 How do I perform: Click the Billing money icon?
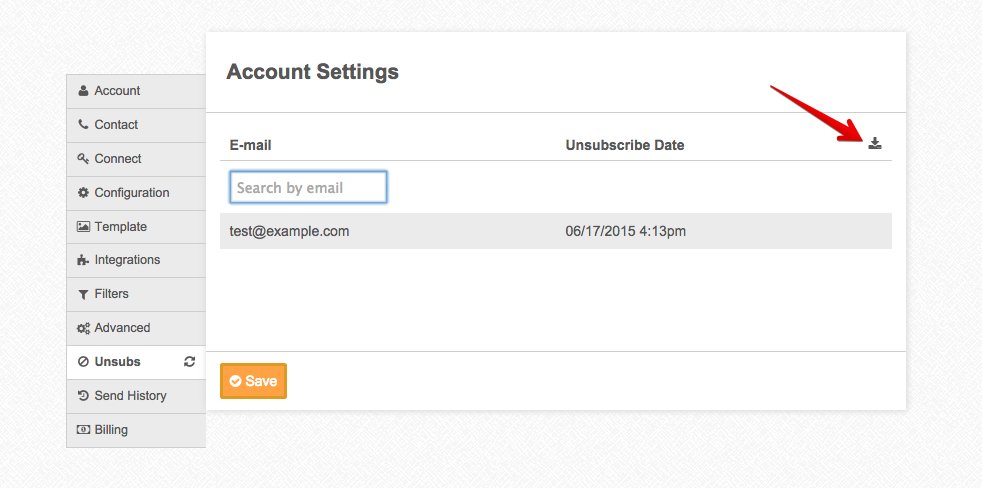83,430
